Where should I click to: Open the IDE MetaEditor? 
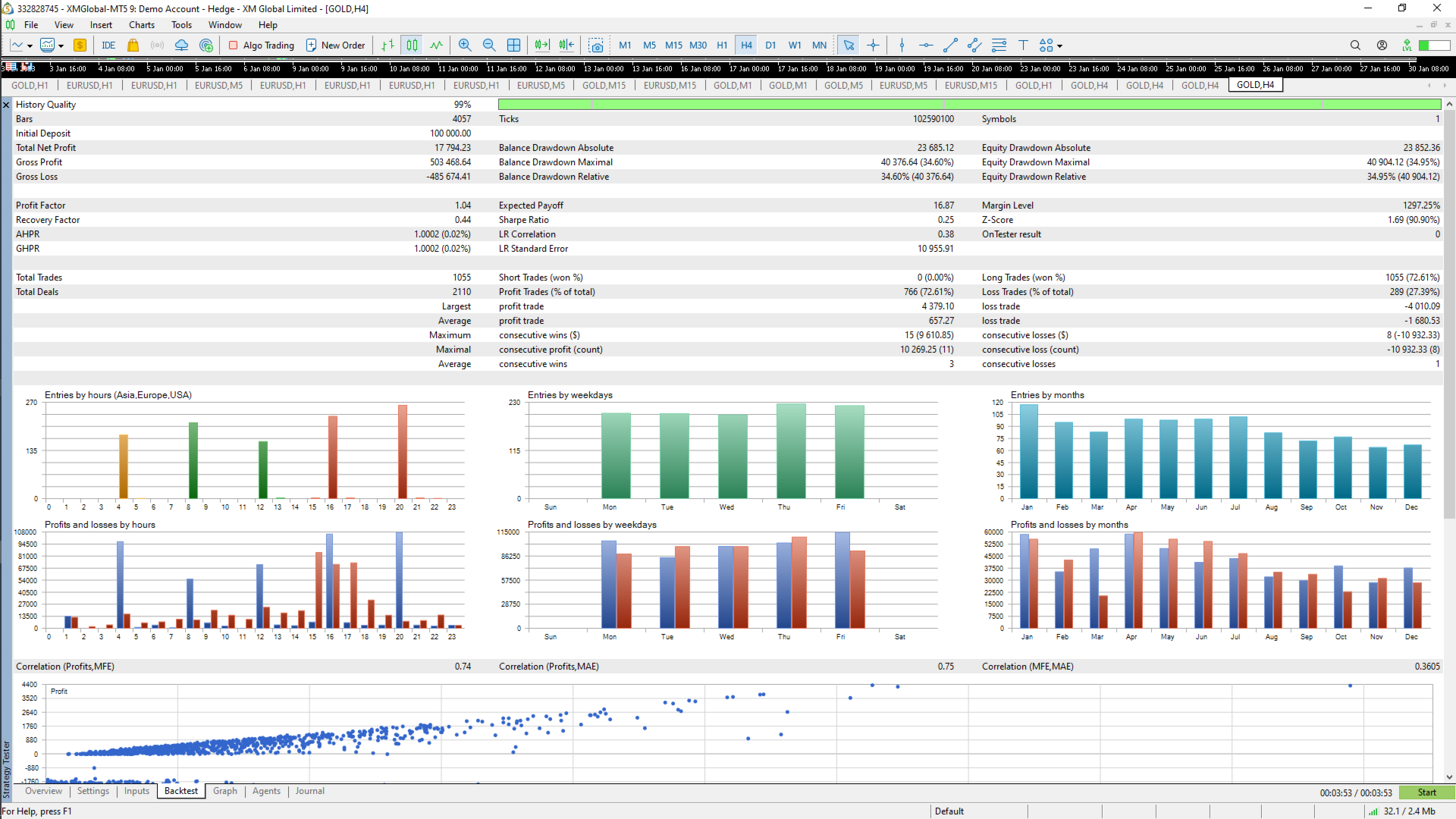pyautogui.click(x=108, y=45)
